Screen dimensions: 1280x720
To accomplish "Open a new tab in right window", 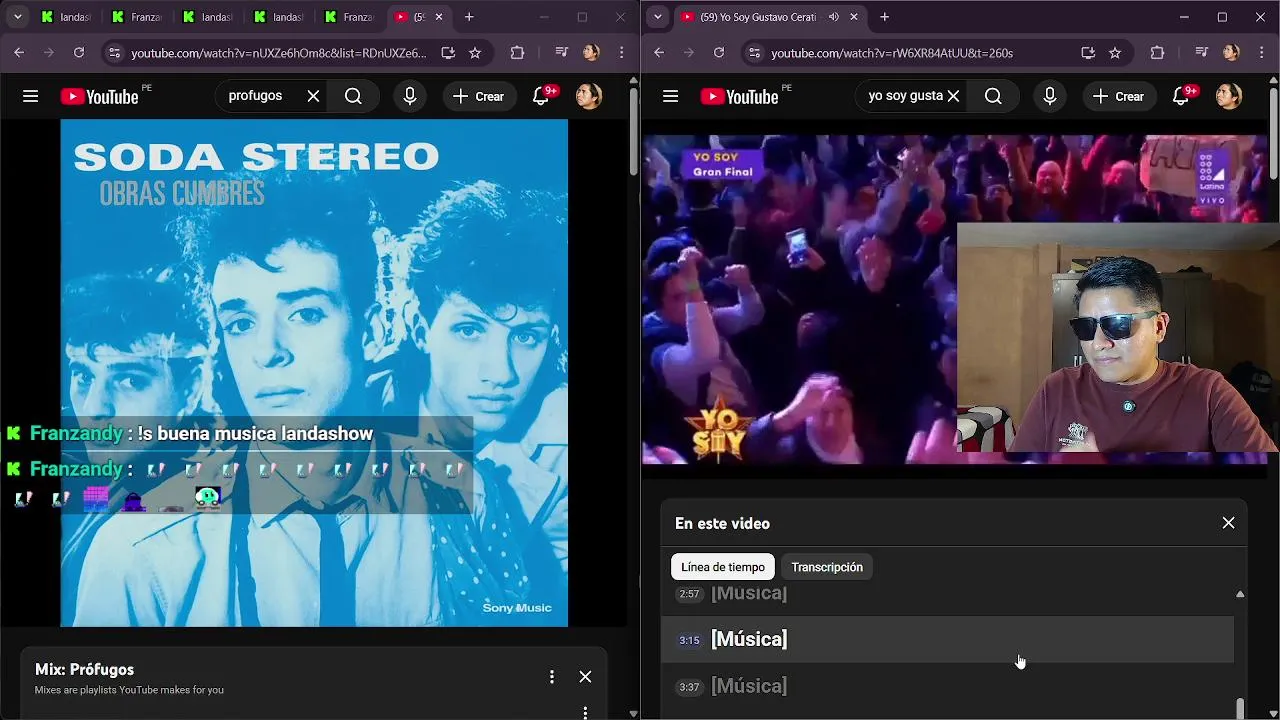I will pyautogui.click(x=884, y=17).
